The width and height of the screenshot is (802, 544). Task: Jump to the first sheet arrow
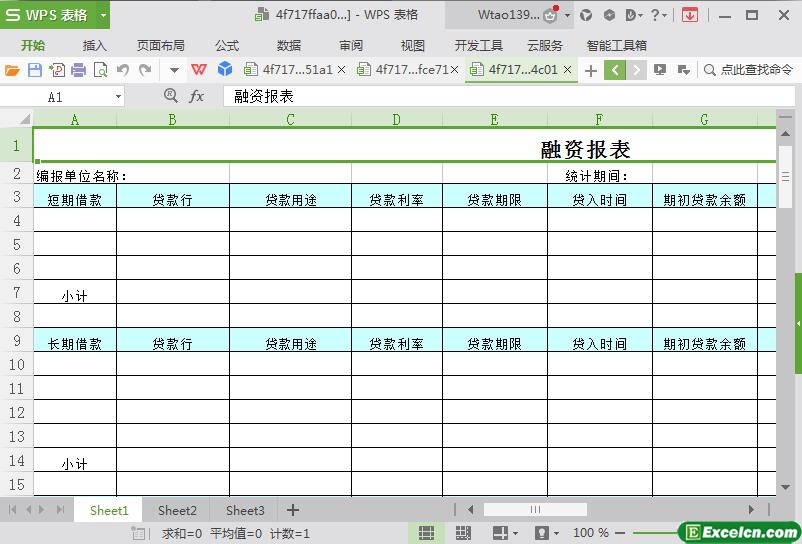[x=13, y=510]
